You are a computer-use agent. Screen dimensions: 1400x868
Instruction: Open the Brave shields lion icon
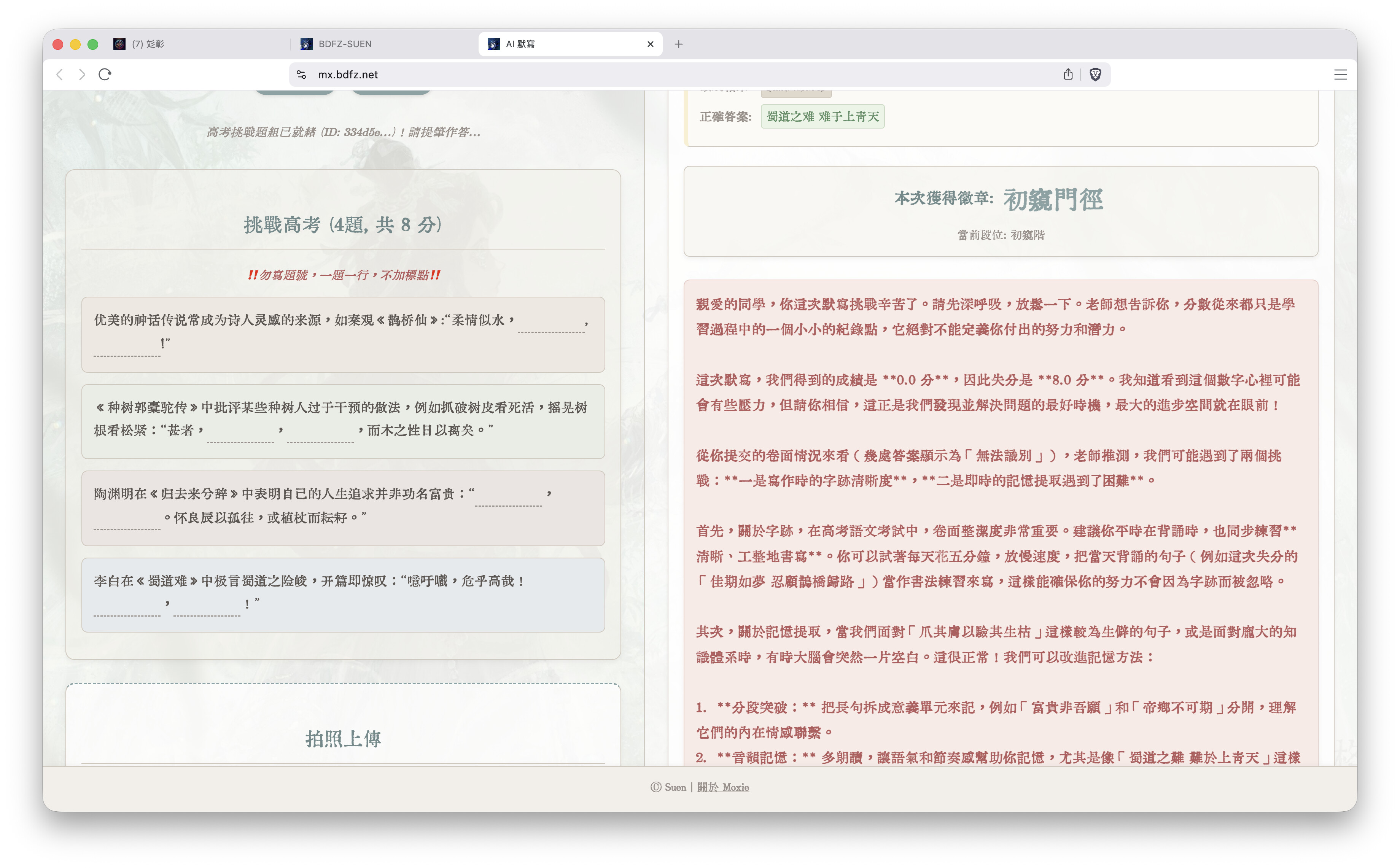point(1095,75)
